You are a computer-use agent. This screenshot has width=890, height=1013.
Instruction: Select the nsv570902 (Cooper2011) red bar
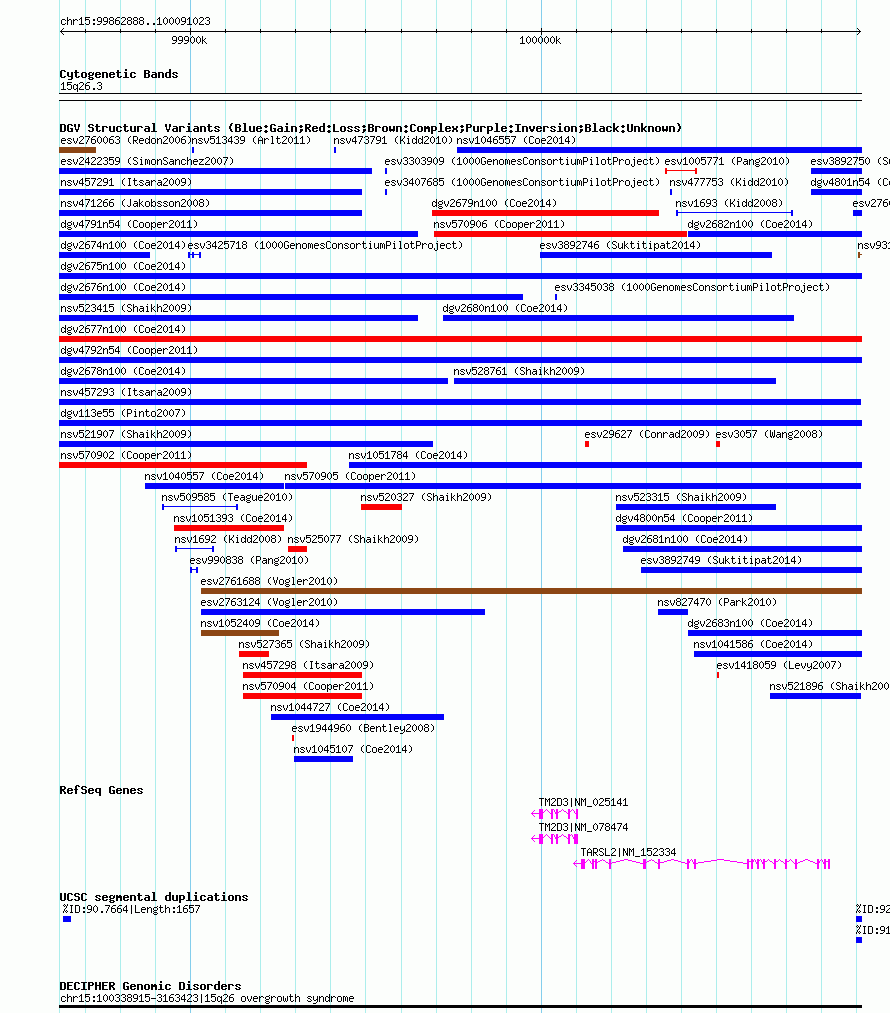(x=183, y=465)
